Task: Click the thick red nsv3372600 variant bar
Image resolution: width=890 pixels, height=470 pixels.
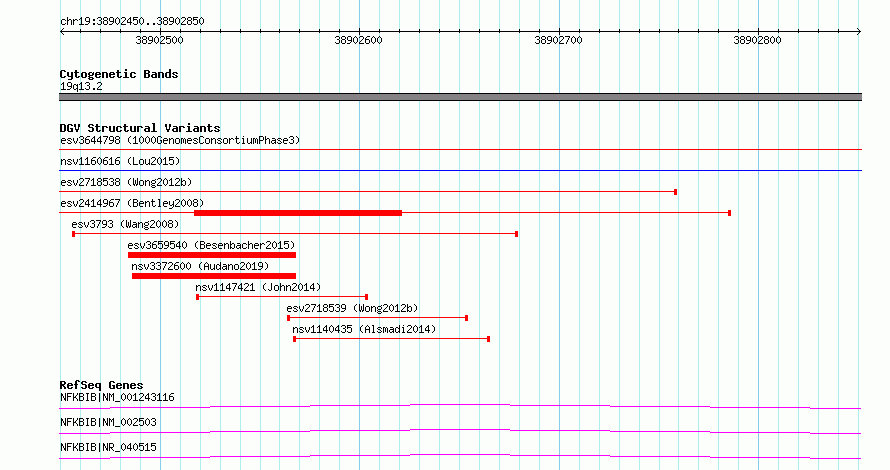Action: 214,276
